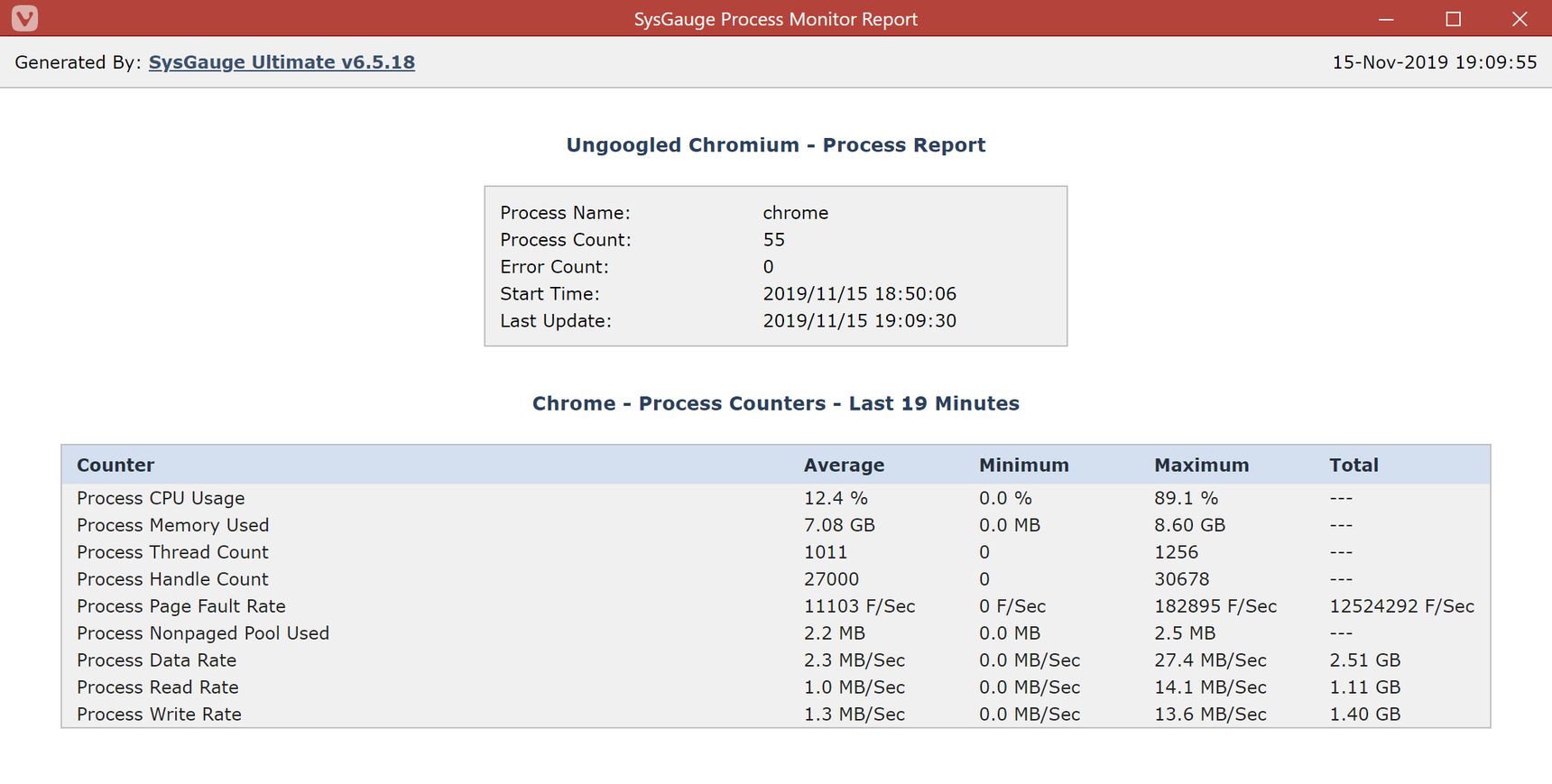Click the window title SysGauge Process Monitor Report
The height and width of the screenshot is (784, 1552).
coord(776,19)
